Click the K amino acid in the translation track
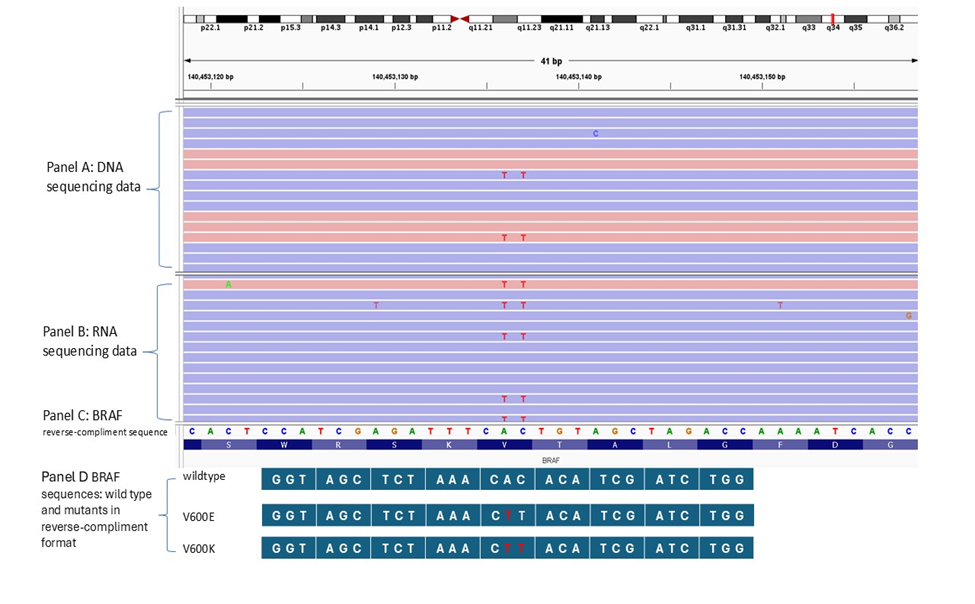This screenshot has width=975, height=604. tap(449, 445)
